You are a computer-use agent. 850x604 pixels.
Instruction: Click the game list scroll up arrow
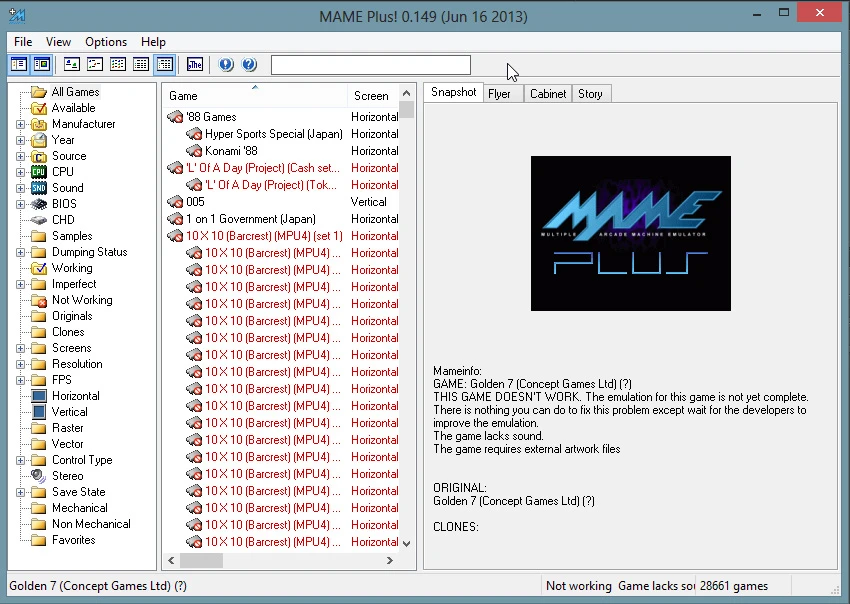click(407, 93)
